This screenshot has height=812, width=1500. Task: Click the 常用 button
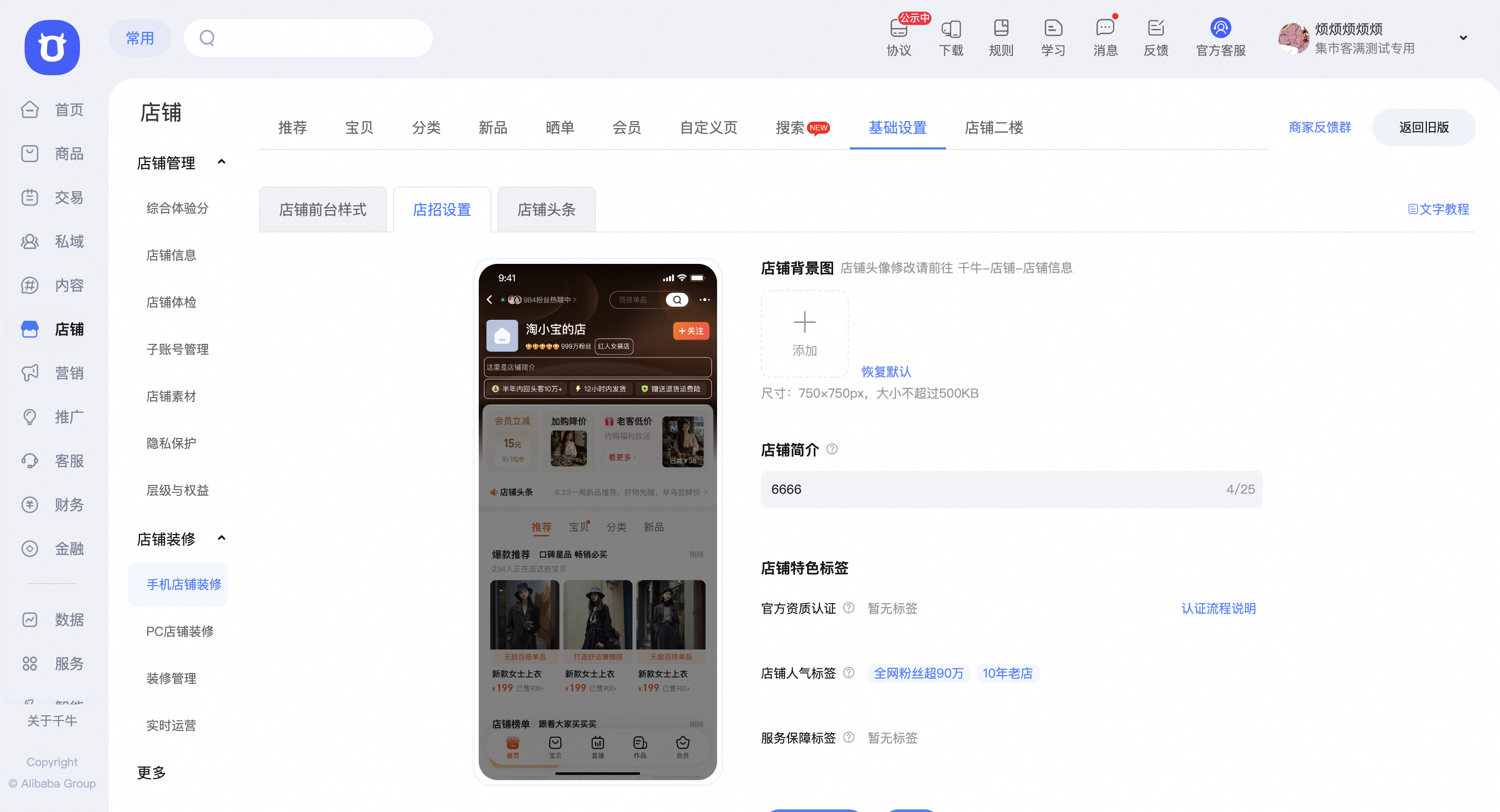coord(140,38)
